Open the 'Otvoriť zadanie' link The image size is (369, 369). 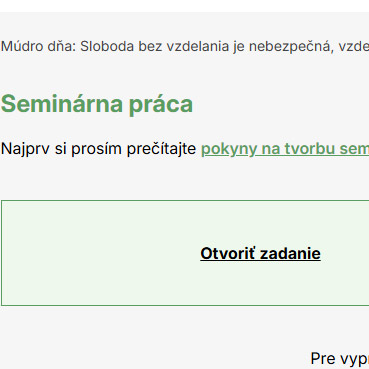(260, 254)
